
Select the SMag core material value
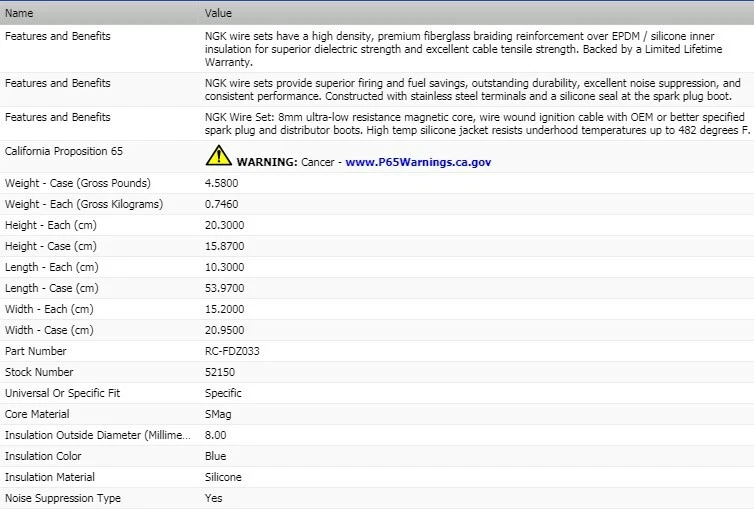click(218, 414)
